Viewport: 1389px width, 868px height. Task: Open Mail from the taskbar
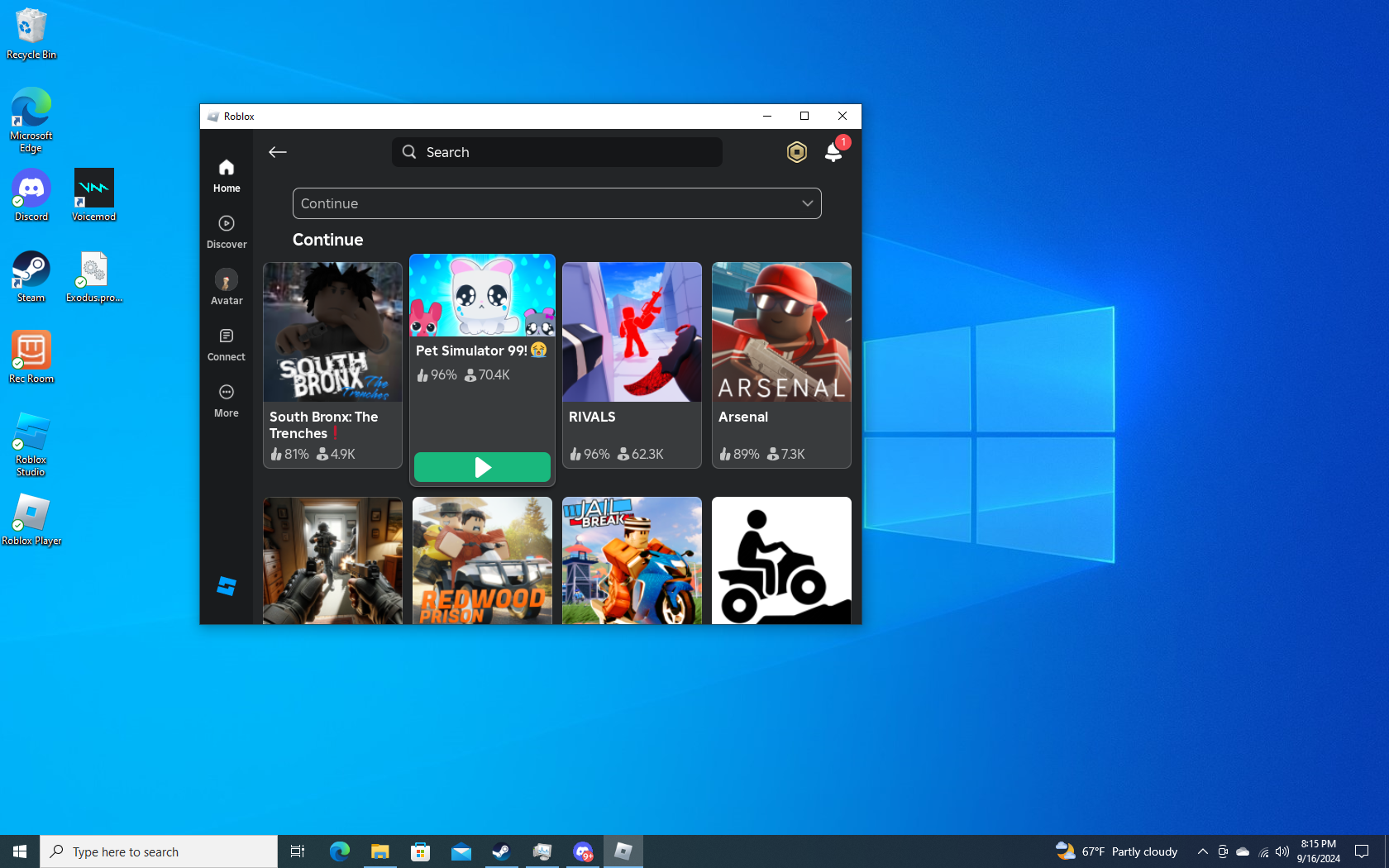[x=461, y=851]
